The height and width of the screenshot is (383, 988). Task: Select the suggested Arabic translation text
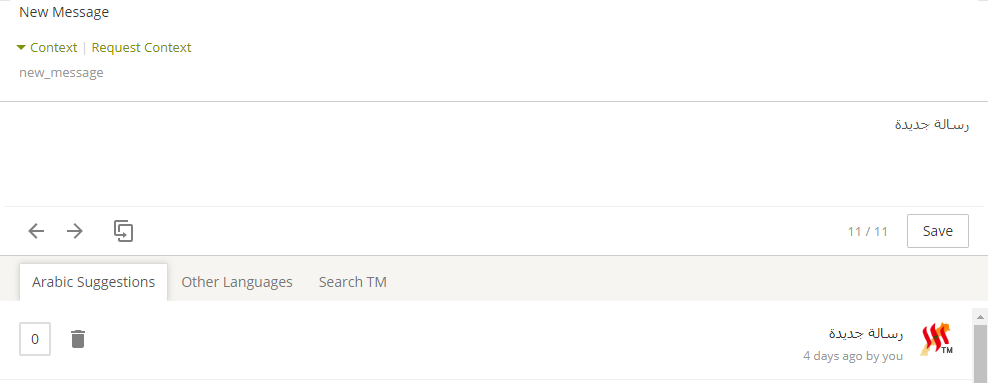pos(866,333)
